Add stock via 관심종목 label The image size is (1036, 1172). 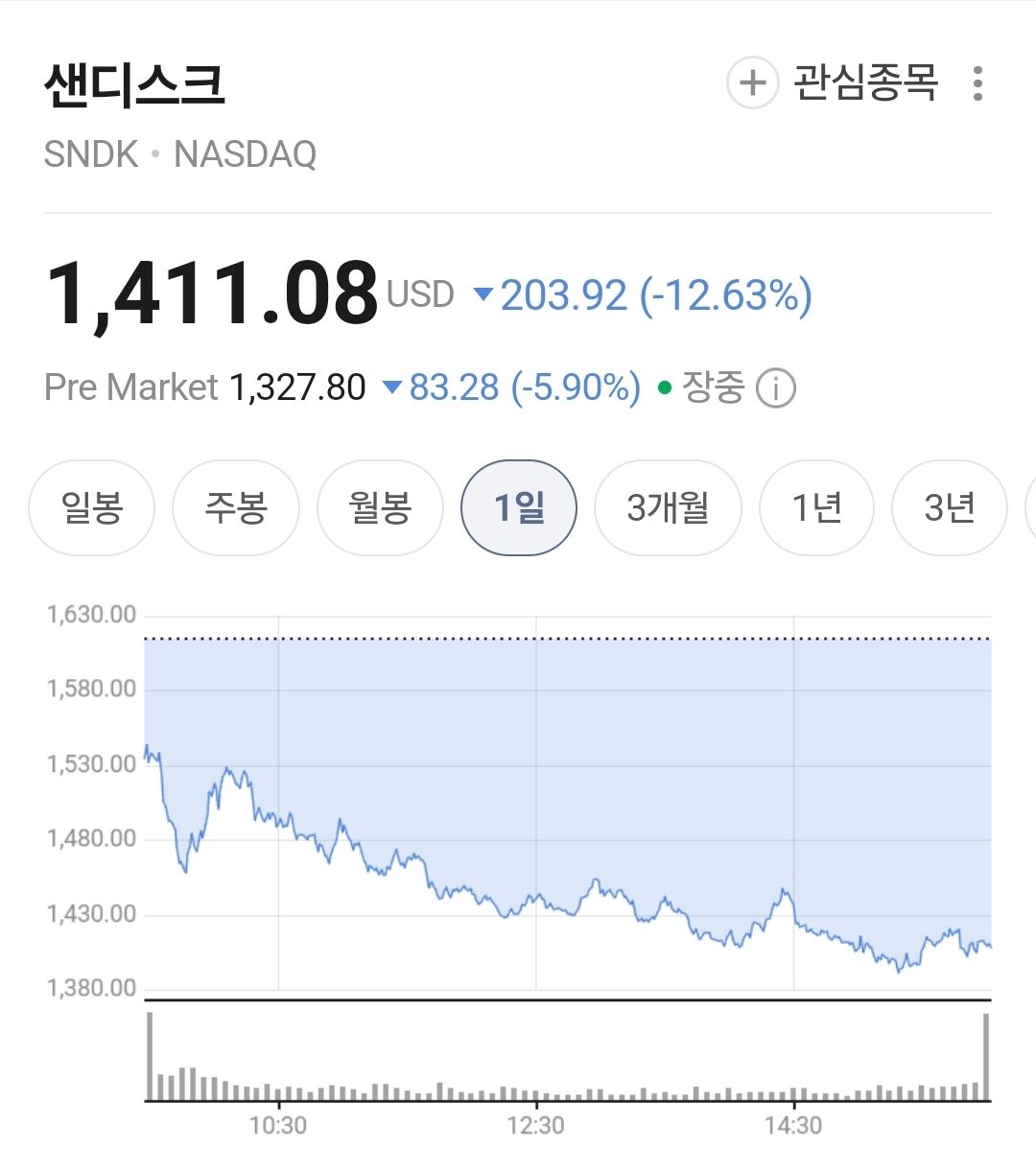click(865, 83)
